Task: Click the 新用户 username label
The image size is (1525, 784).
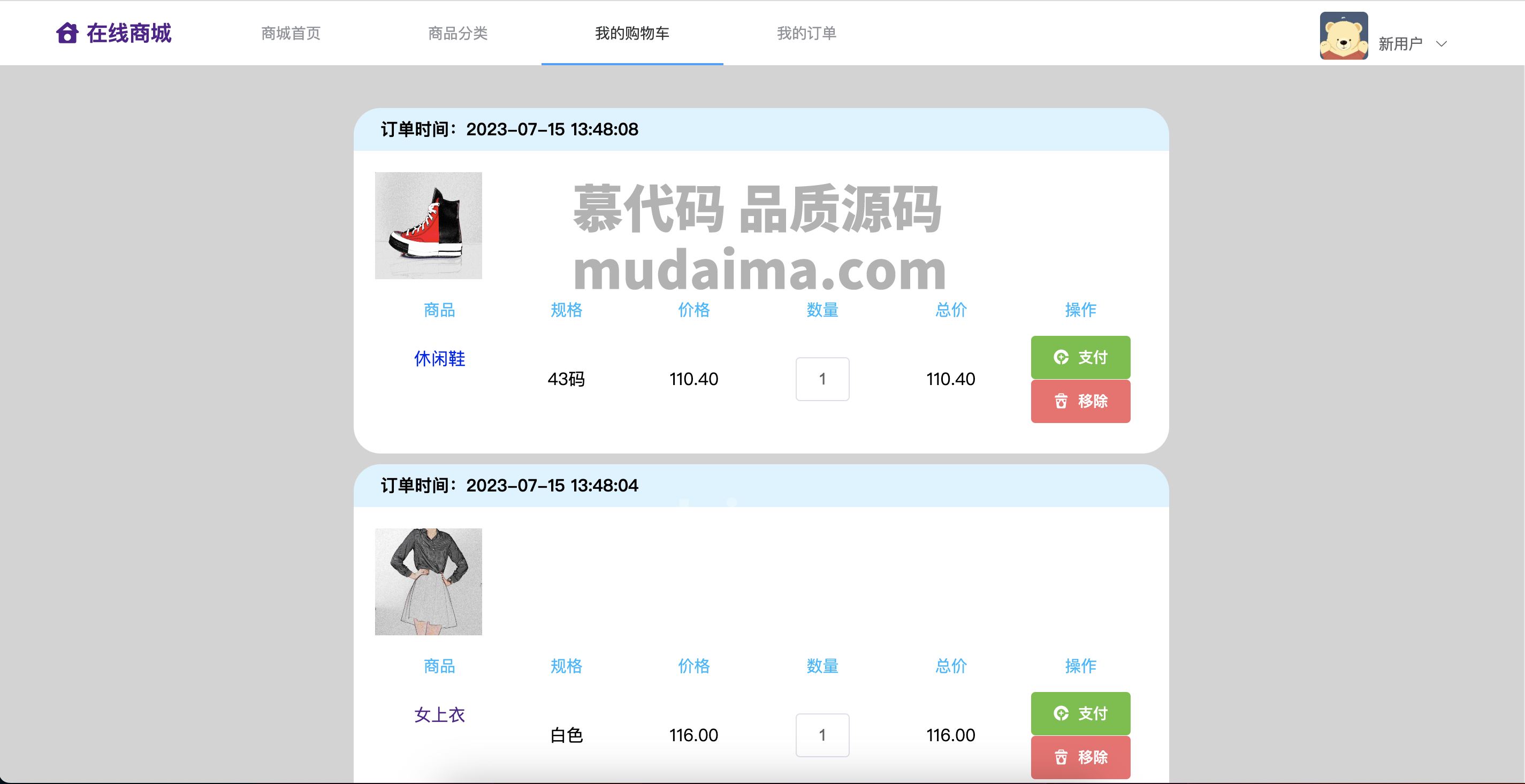Action: (x=1400, y=44)
